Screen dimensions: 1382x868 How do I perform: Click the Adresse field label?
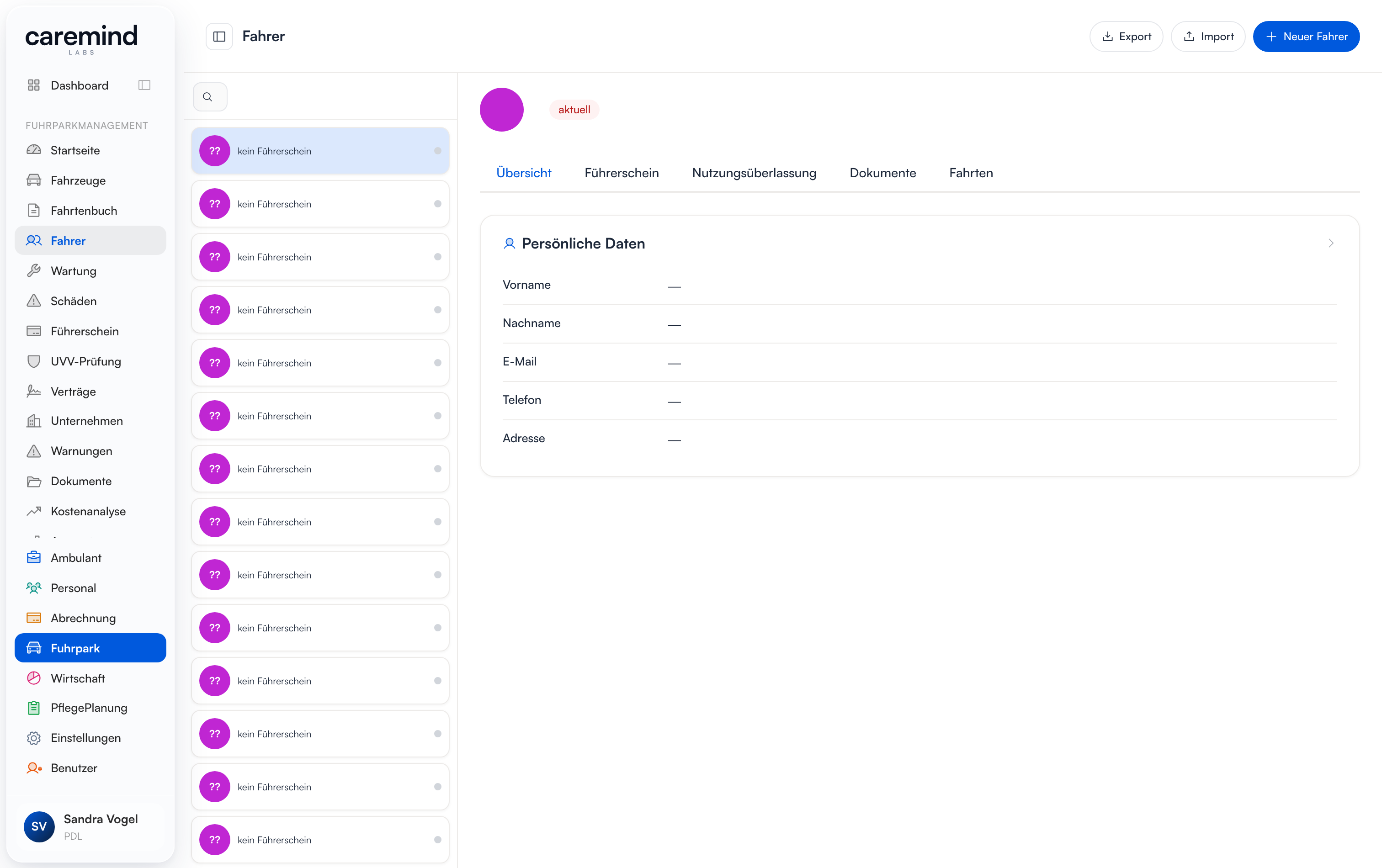523,438
